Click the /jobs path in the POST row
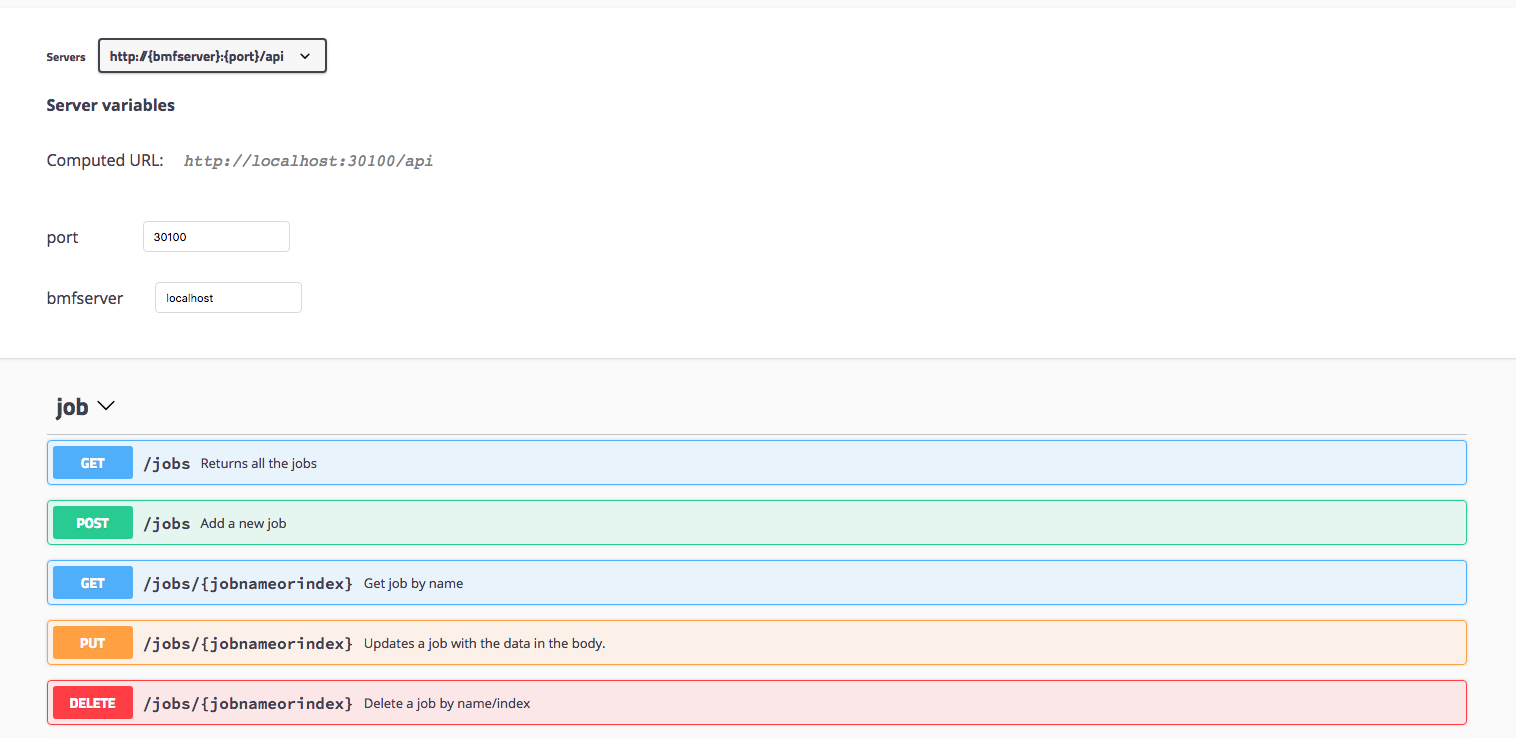 tap(166, 523)
